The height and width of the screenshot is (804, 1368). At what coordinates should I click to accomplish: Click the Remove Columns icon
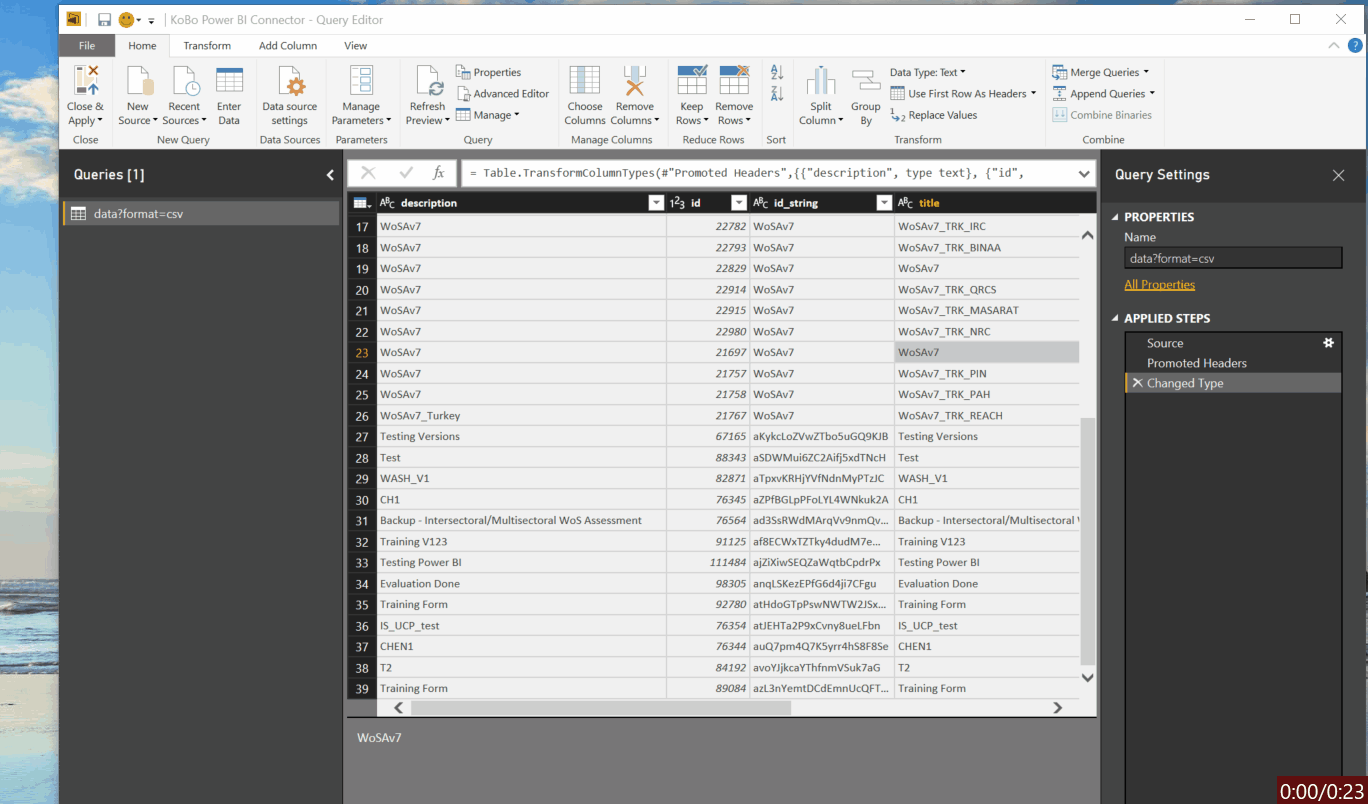pyautogui.click(x=634, y=81)
